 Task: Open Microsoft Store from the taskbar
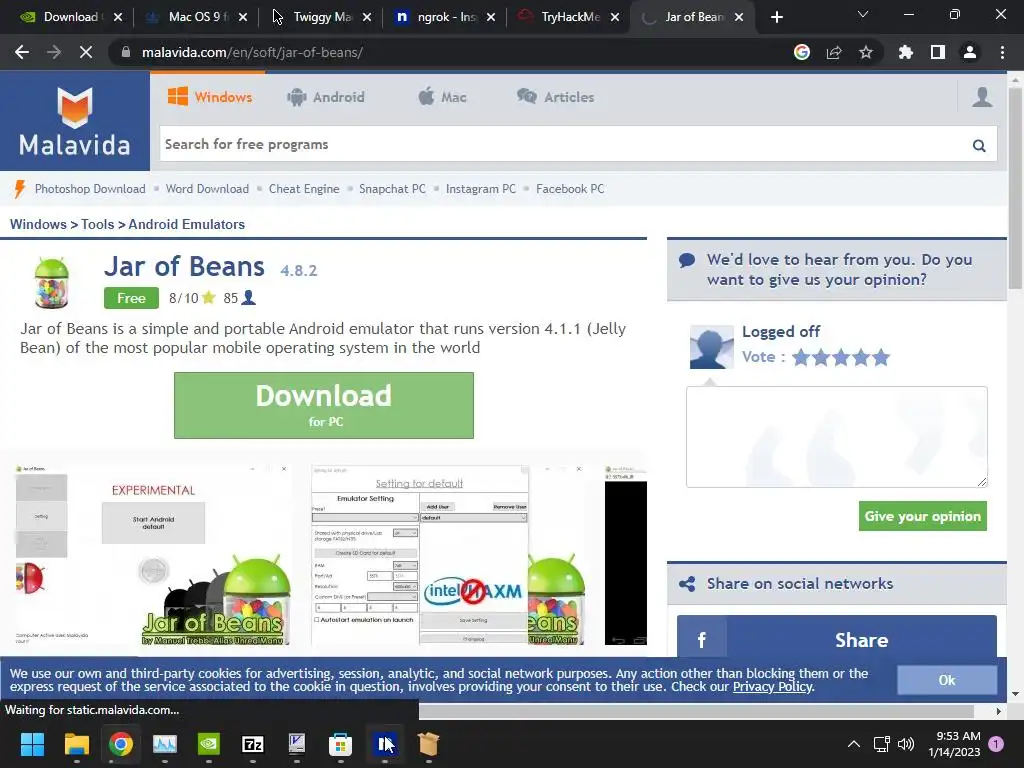click(340, 744)
